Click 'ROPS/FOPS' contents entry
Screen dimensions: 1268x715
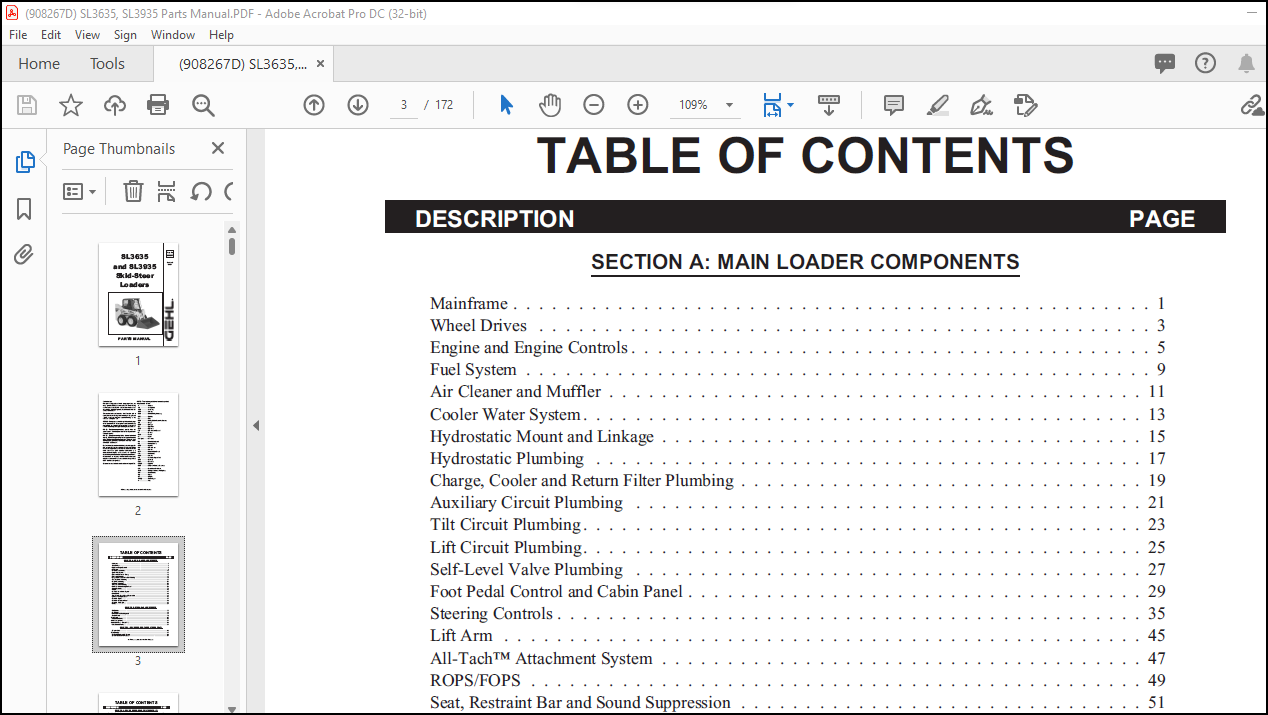point(475,680)
